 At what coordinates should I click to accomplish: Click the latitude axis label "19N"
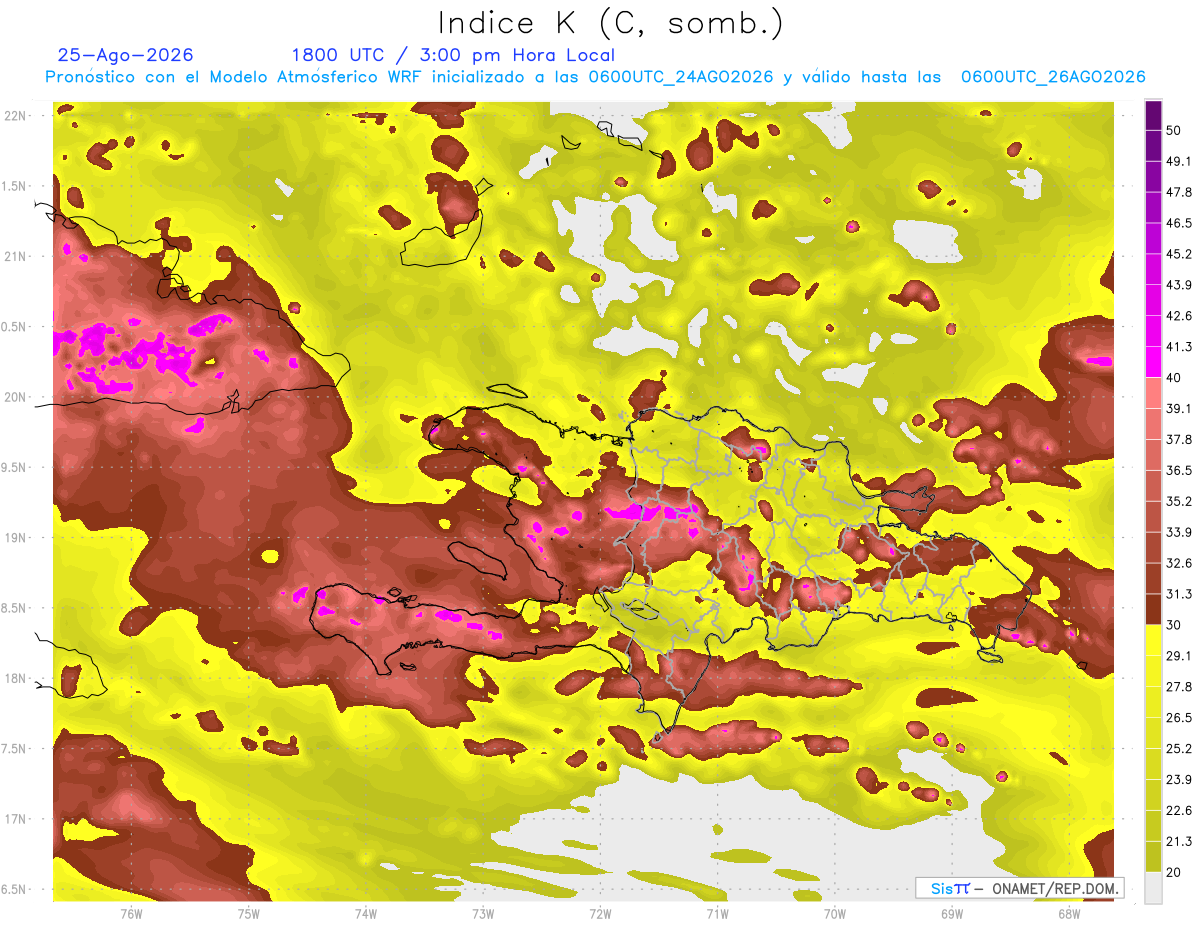click(x=16, y=537)
